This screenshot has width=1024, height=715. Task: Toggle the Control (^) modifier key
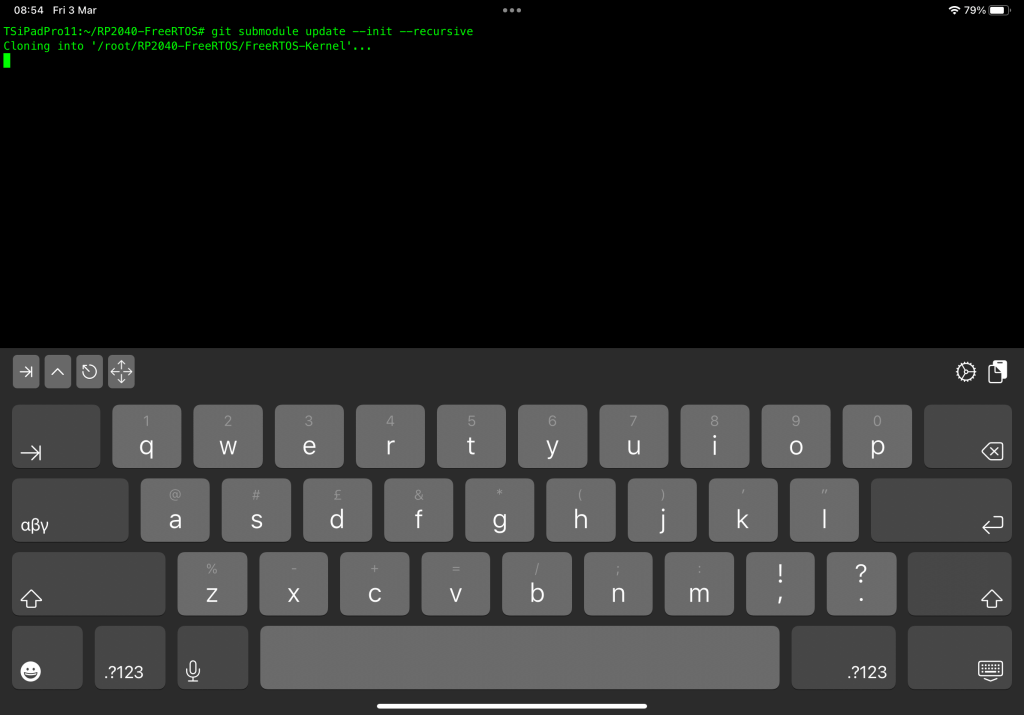point(57,373)
